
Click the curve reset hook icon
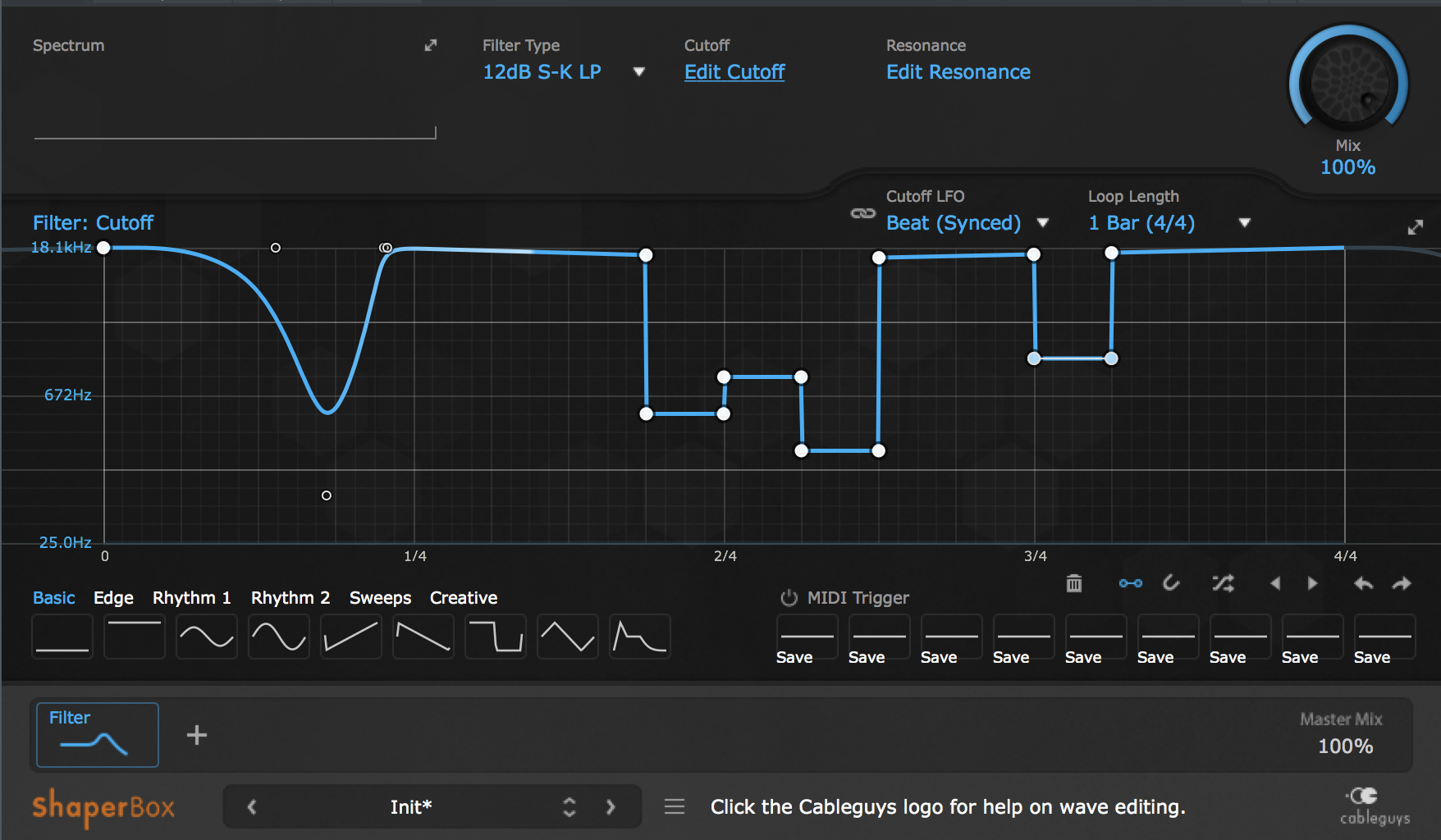(1171, 582)
